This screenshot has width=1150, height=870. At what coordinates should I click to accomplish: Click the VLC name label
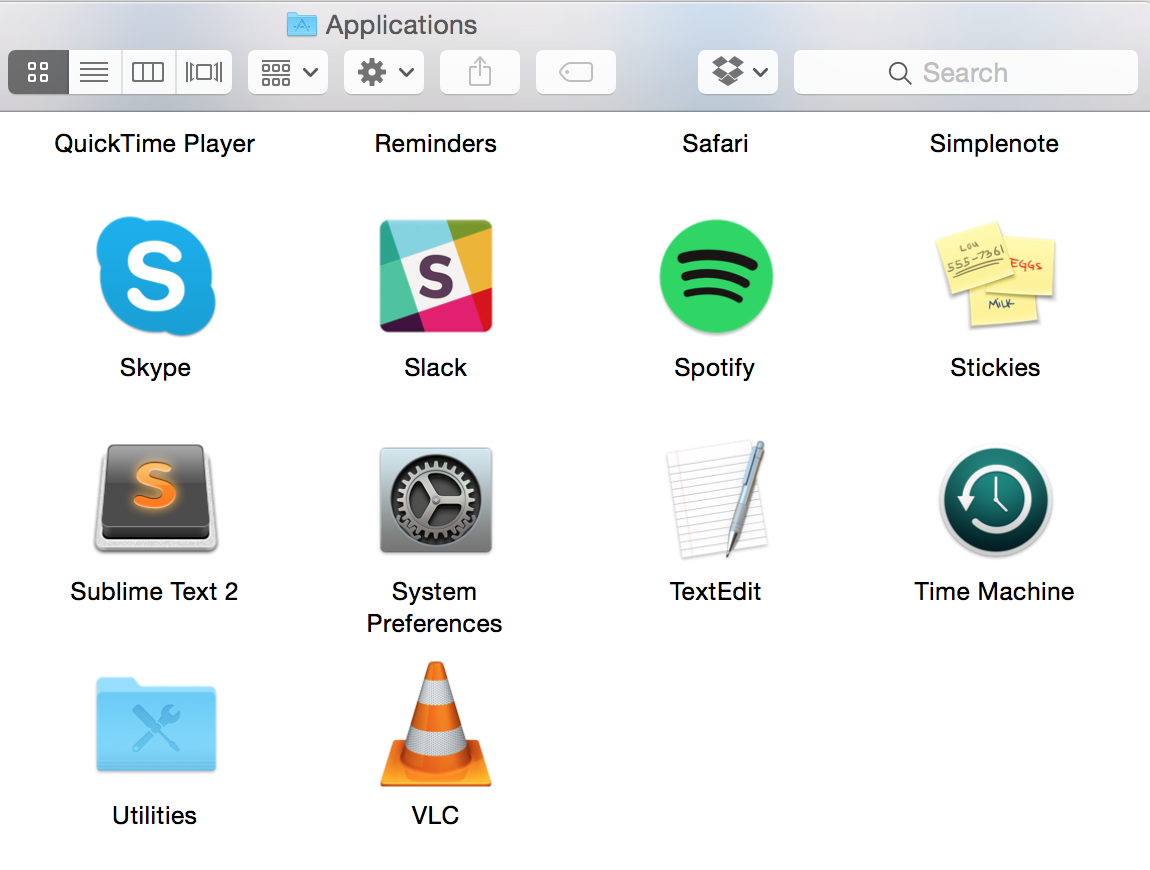click(x=436, y=815)
